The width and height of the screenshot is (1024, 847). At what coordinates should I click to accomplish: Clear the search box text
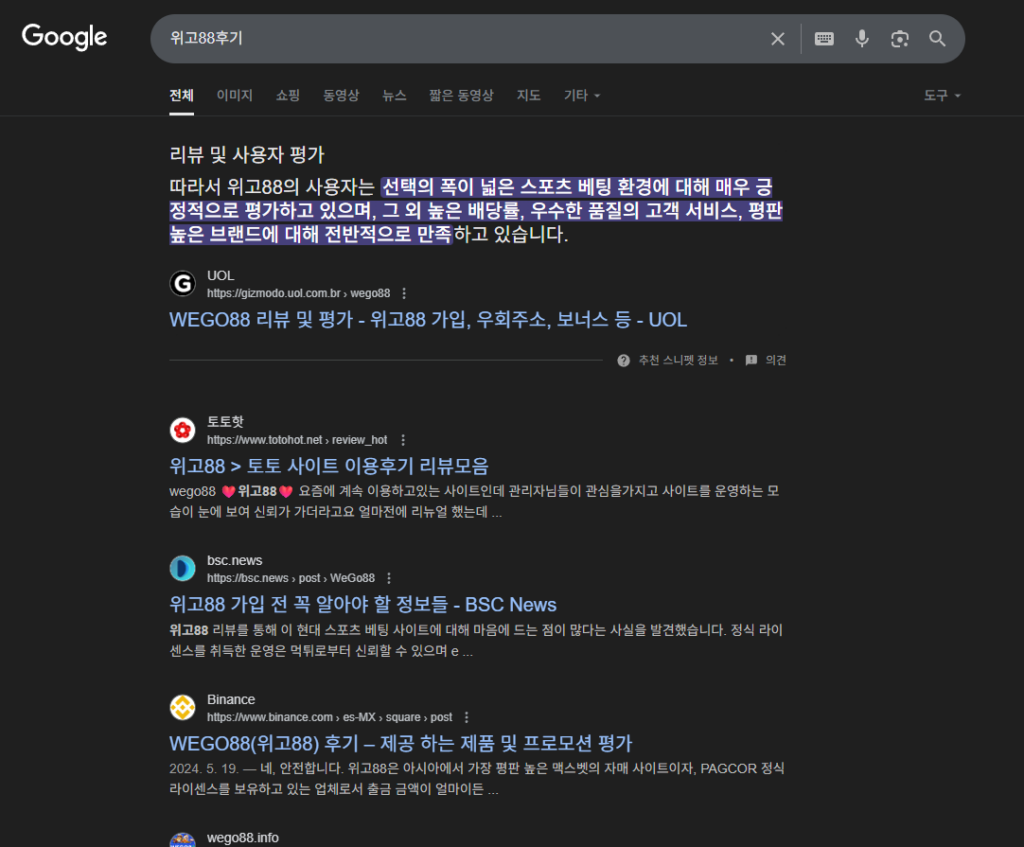(777, 39)
